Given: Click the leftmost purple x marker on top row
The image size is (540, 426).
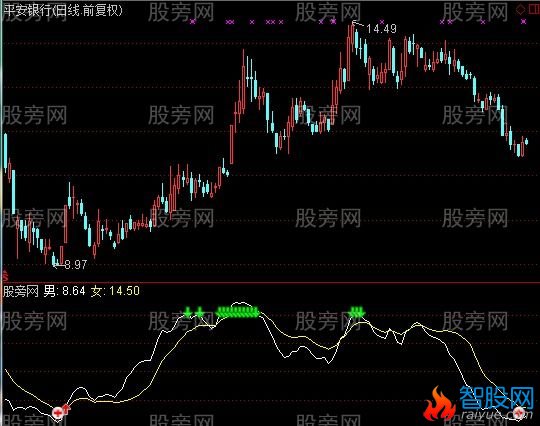Looking at the screenshot, I should pos(193,22).
